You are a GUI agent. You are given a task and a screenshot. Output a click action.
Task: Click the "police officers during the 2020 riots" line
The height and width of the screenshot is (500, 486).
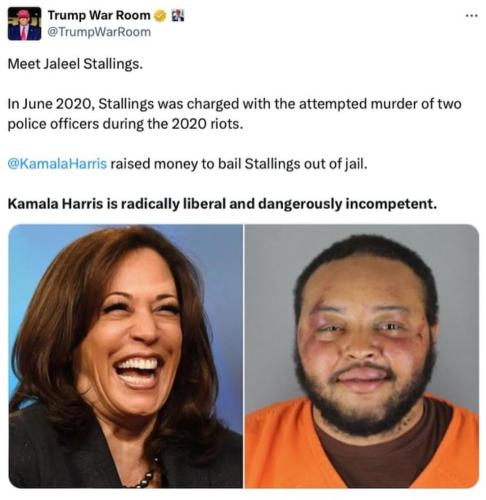125,124
